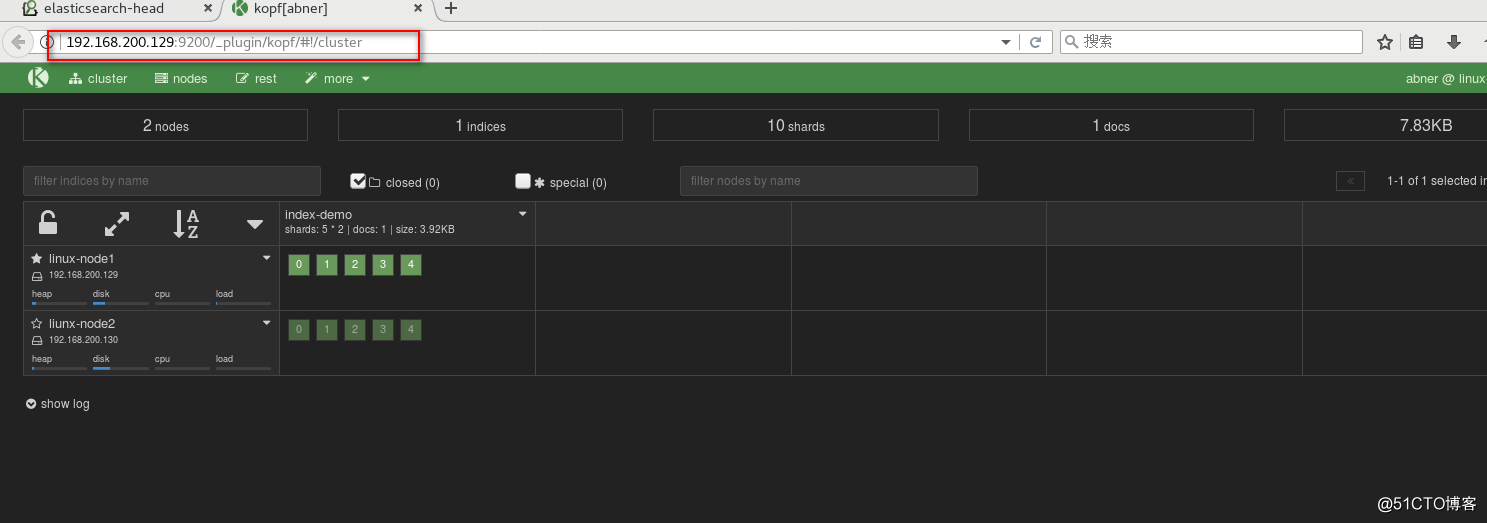The width and height of the screenshot is (1487, 523).
Task: Open a new browser tab
Action: [x=451, y=8]
